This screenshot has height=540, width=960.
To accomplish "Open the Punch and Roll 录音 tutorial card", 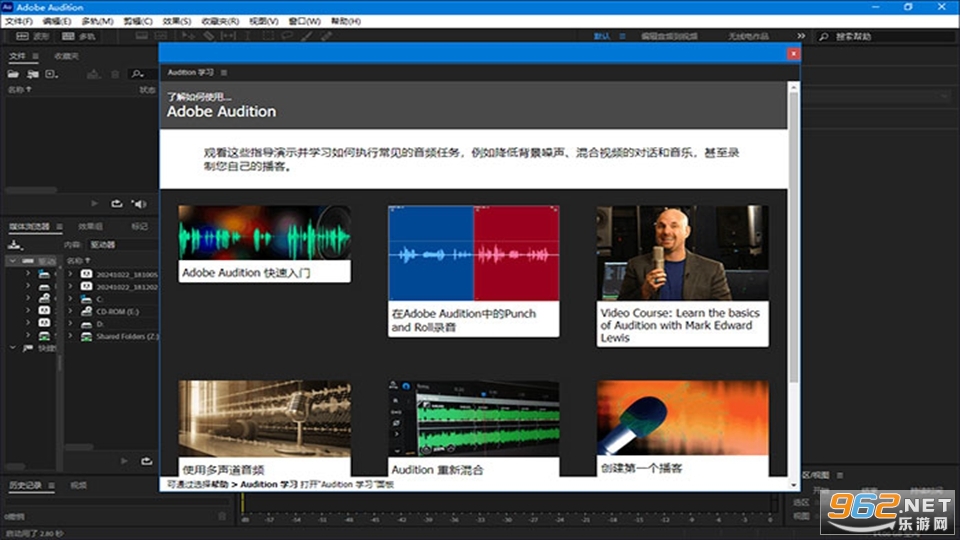I will pos(473,271).
